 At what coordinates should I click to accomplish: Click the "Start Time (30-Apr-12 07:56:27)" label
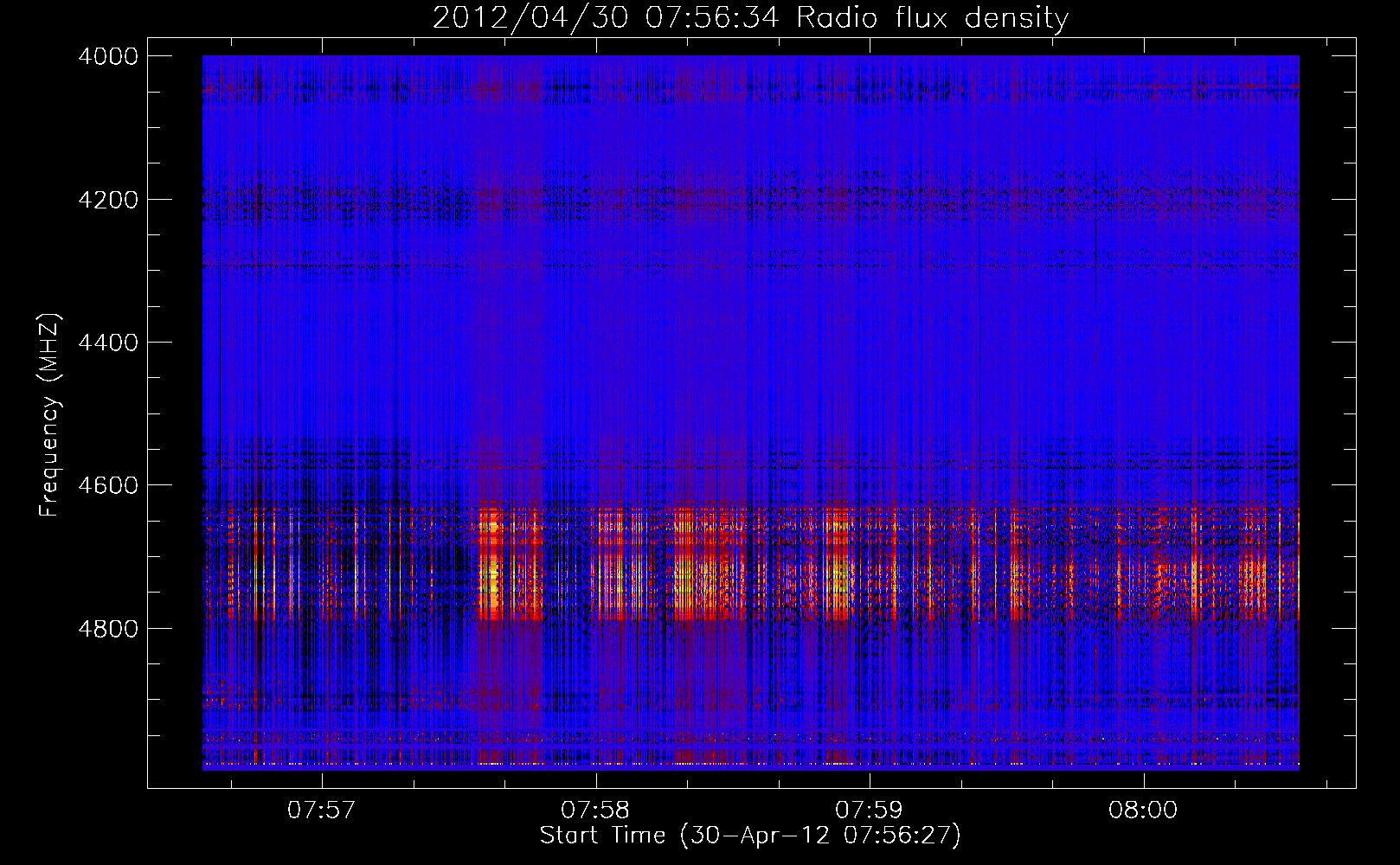750,836
